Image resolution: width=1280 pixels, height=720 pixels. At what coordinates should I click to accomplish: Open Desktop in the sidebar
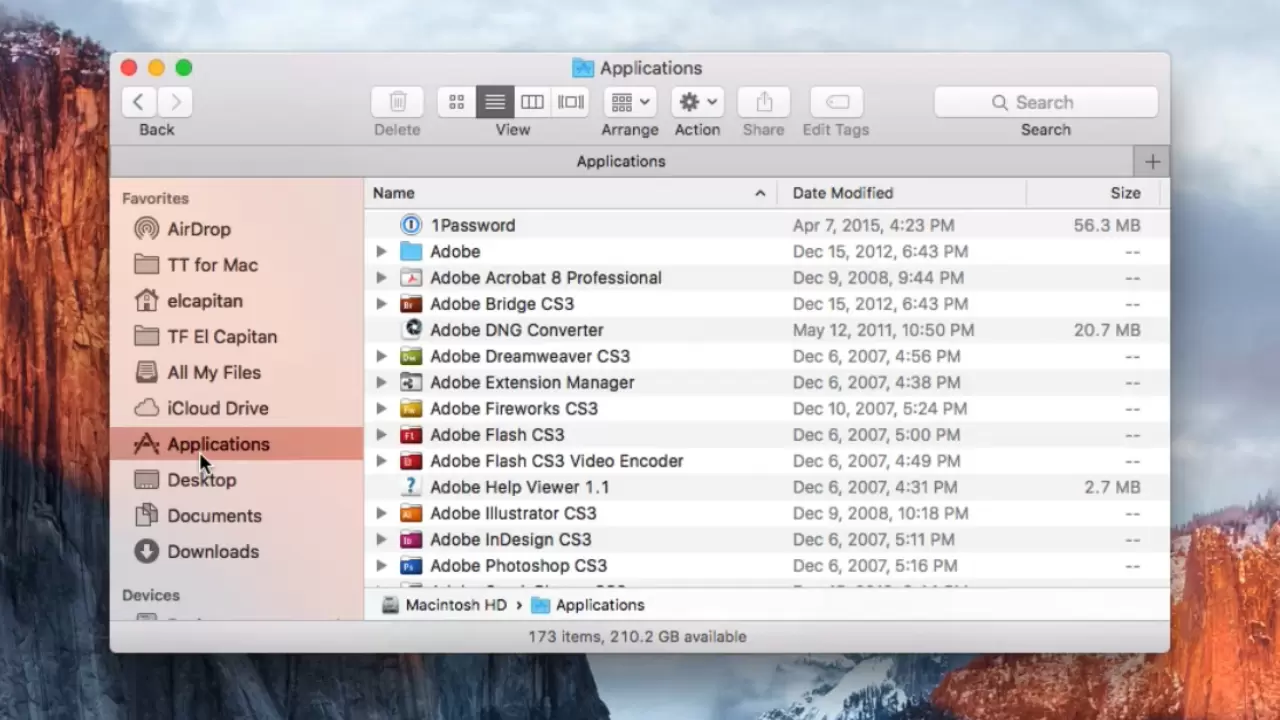point(201,480)
